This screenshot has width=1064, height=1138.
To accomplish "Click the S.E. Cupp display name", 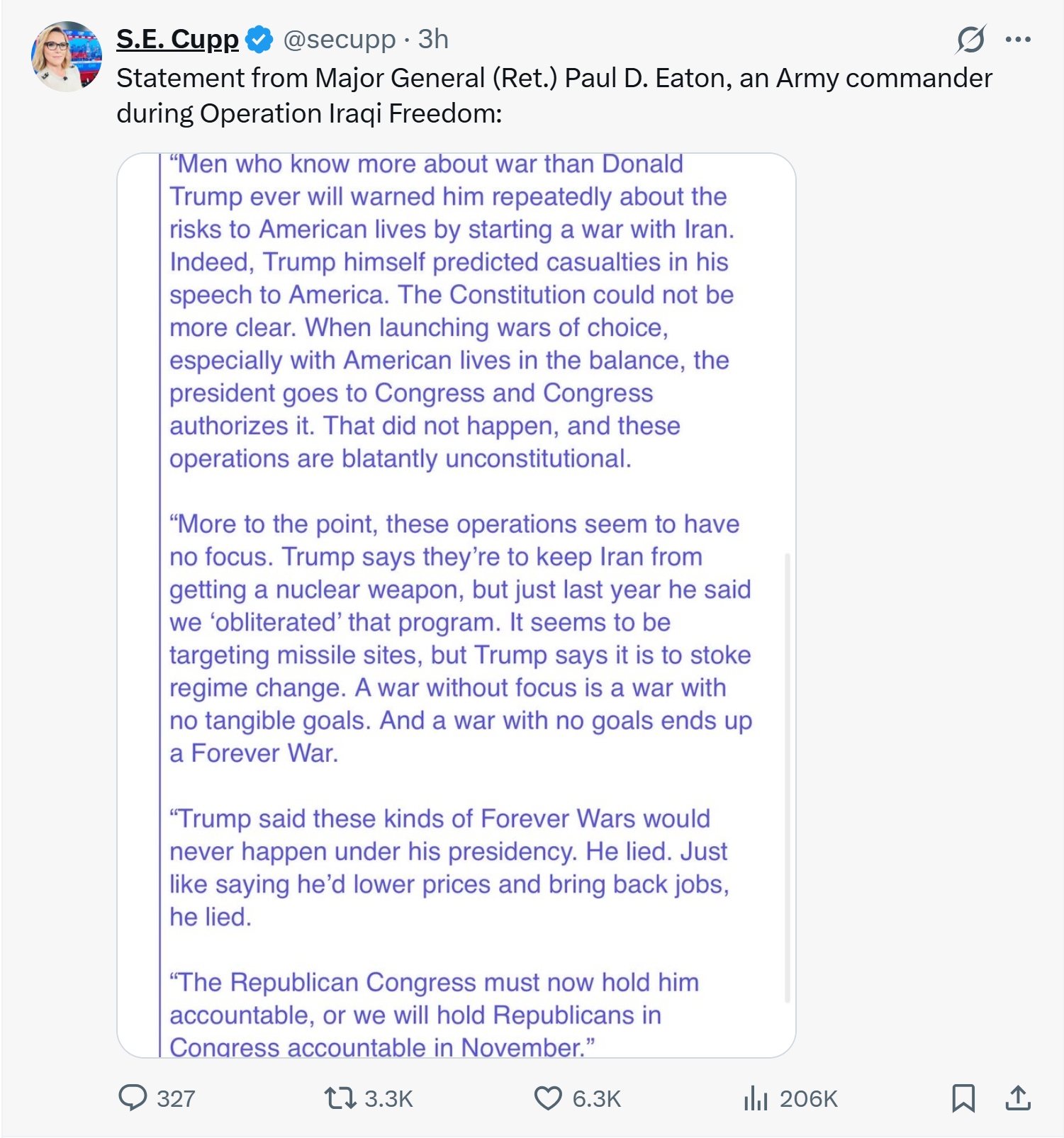I will (177, 40).
